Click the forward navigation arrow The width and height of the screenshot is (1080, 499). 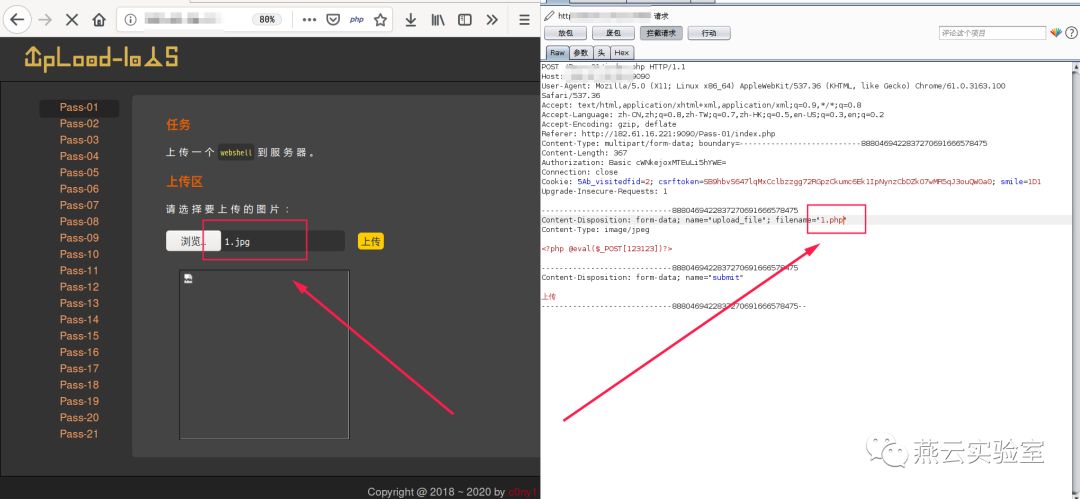coord(45,19)
